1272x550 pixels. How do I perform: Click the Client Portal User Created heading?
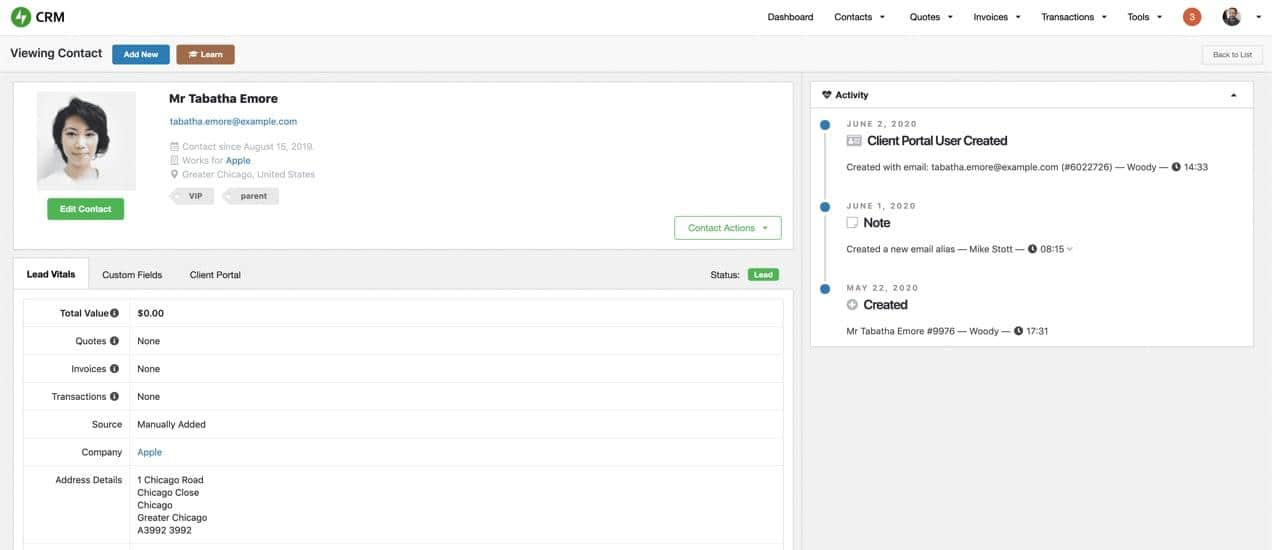pos(937,141)
